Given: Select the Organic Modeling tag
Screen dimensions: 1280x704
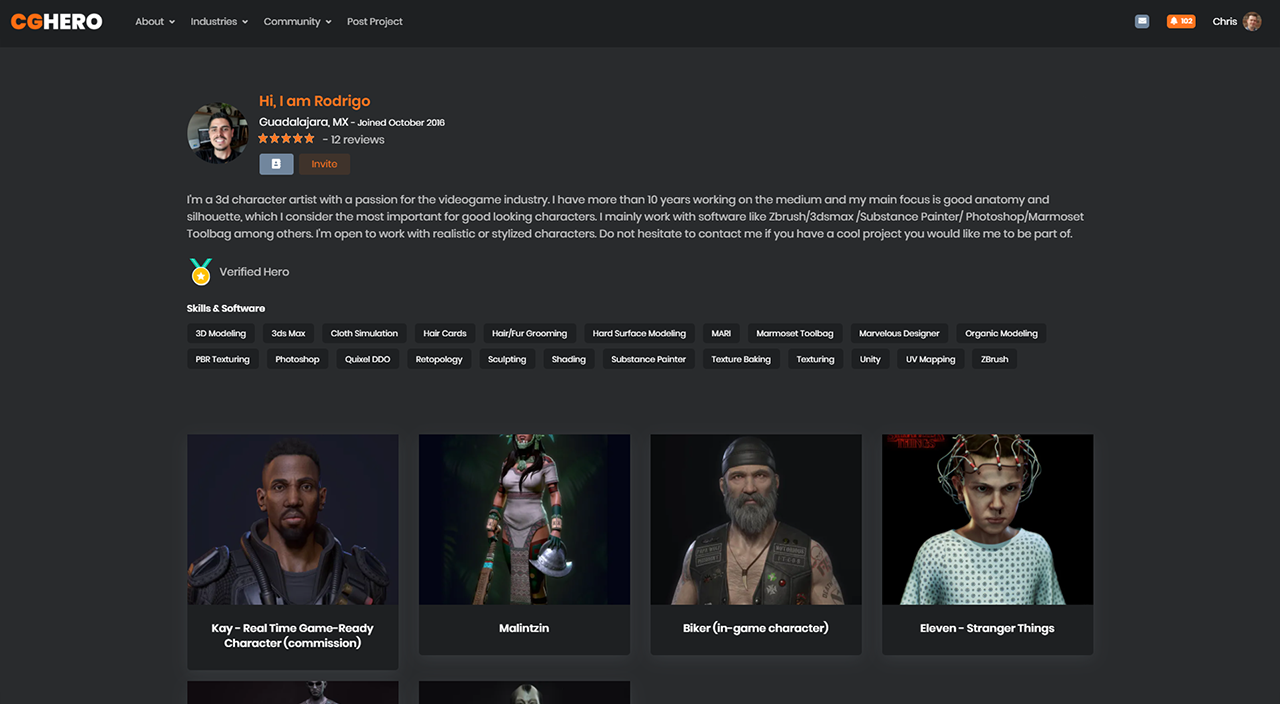Looking at the screenshot, I should click(x=1001, y=333).
